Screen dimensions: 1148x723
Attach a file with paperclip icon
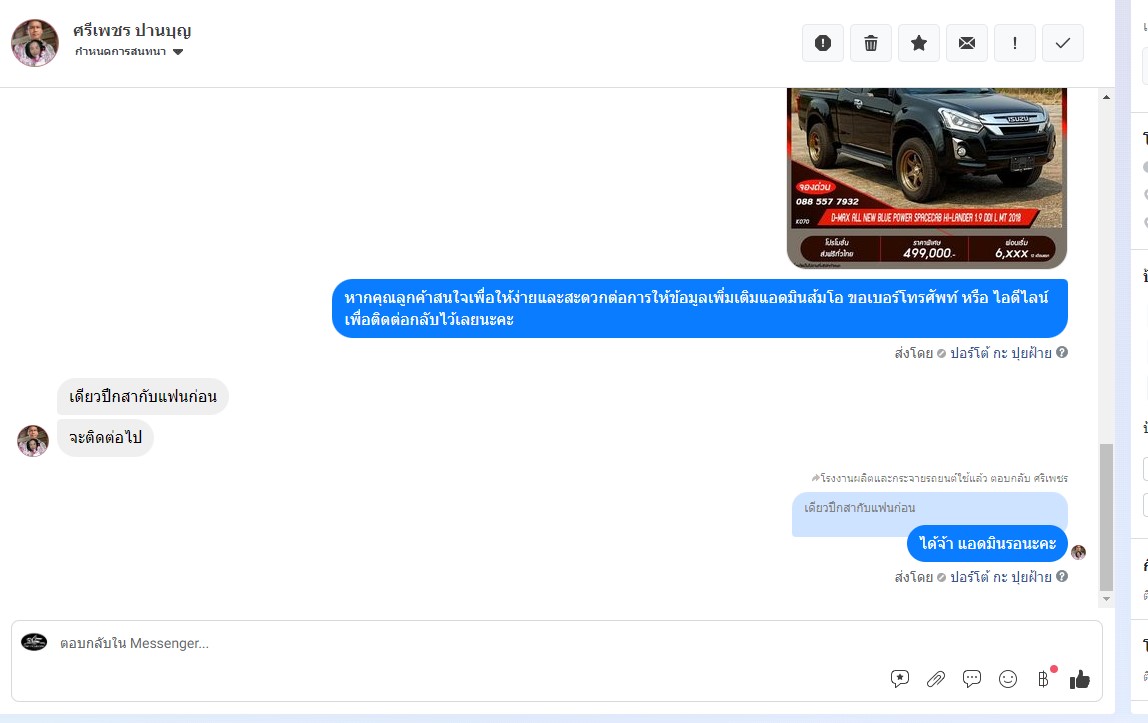point(936,679)
